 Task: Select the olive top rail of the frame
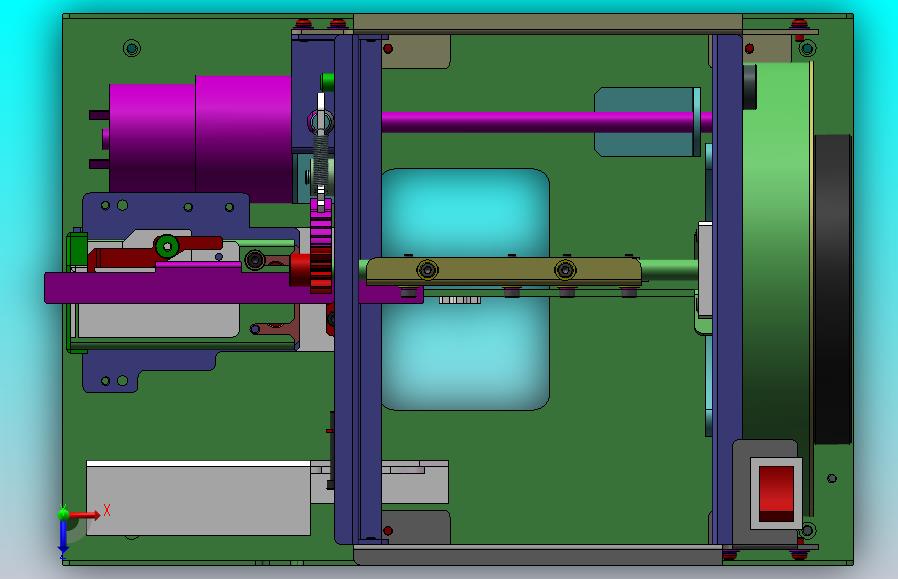coord(548,23)
